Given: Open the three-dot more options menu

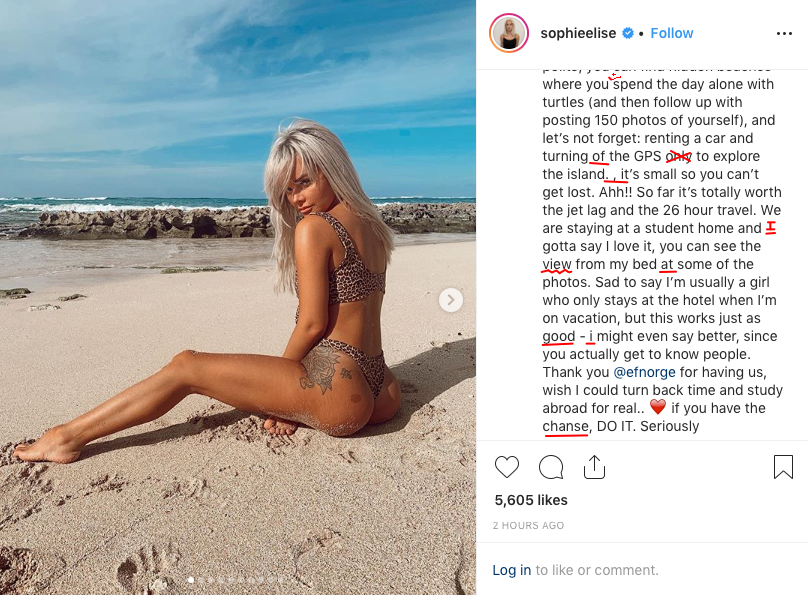Looking at the screenshot, I should 784,33.
